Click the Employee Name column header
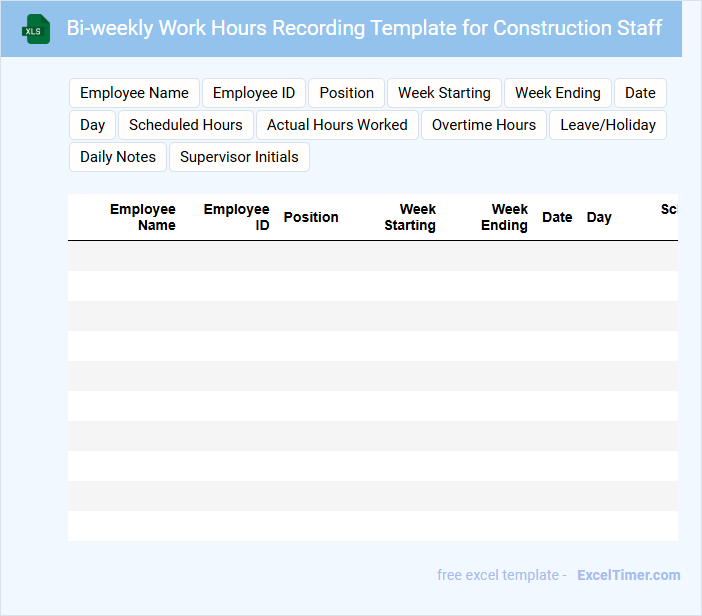 (x=143, y=217)
